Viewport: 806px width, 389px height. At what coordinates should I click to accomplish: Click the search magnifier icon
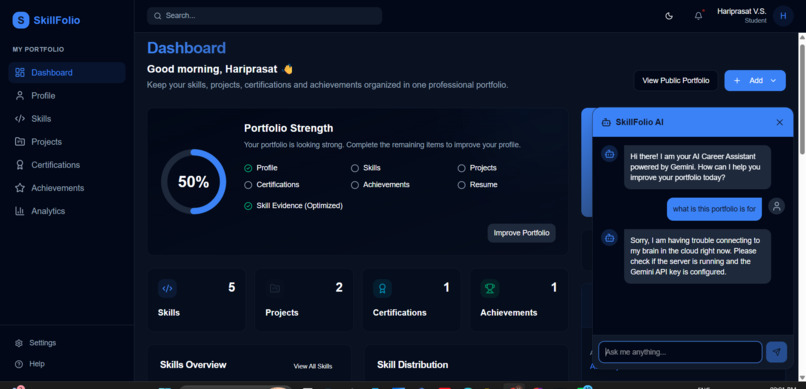(158, 16)
